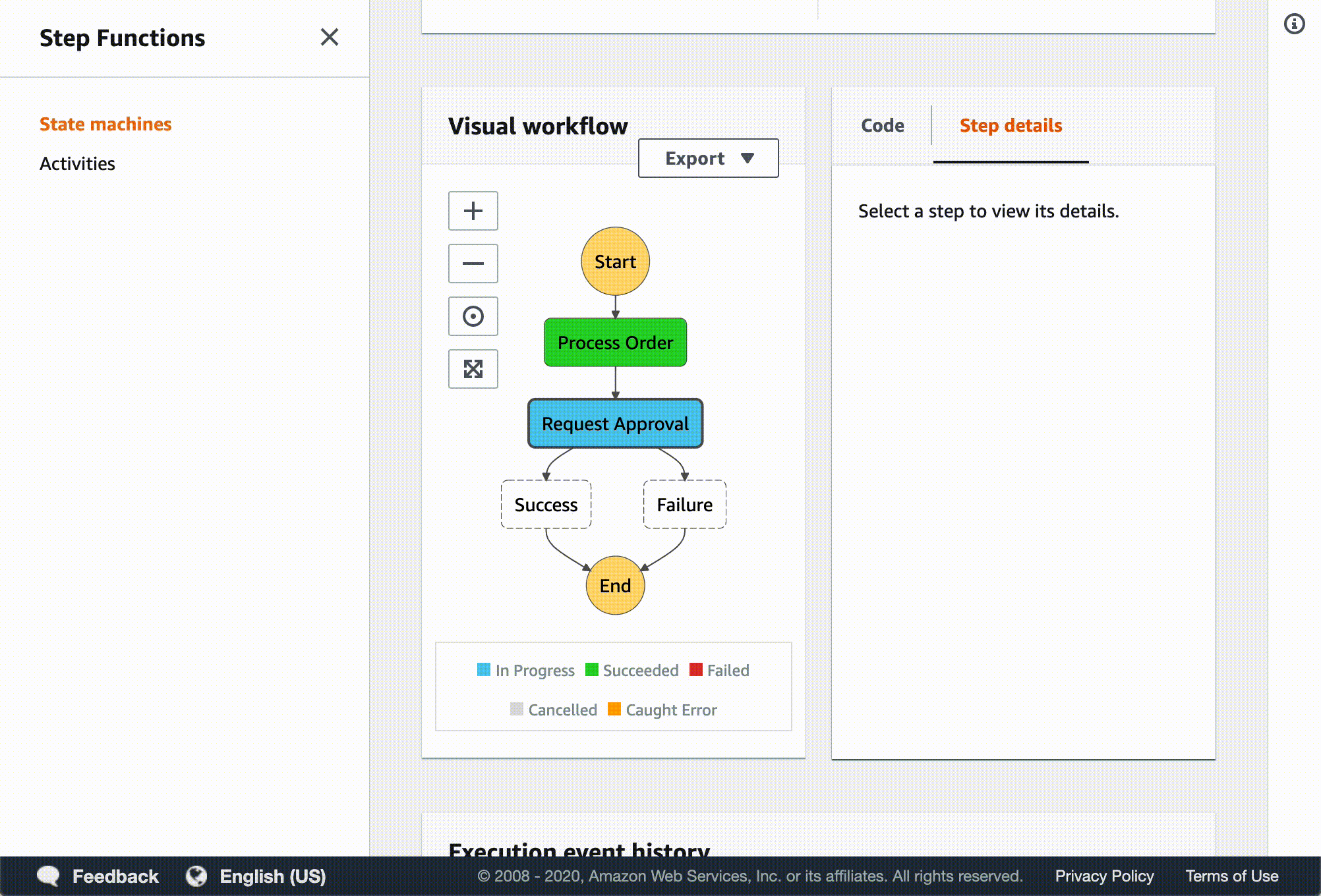Go to Activities in the sidebar
The height and width of the screenshot is (896, 1321).
[77, 163]
